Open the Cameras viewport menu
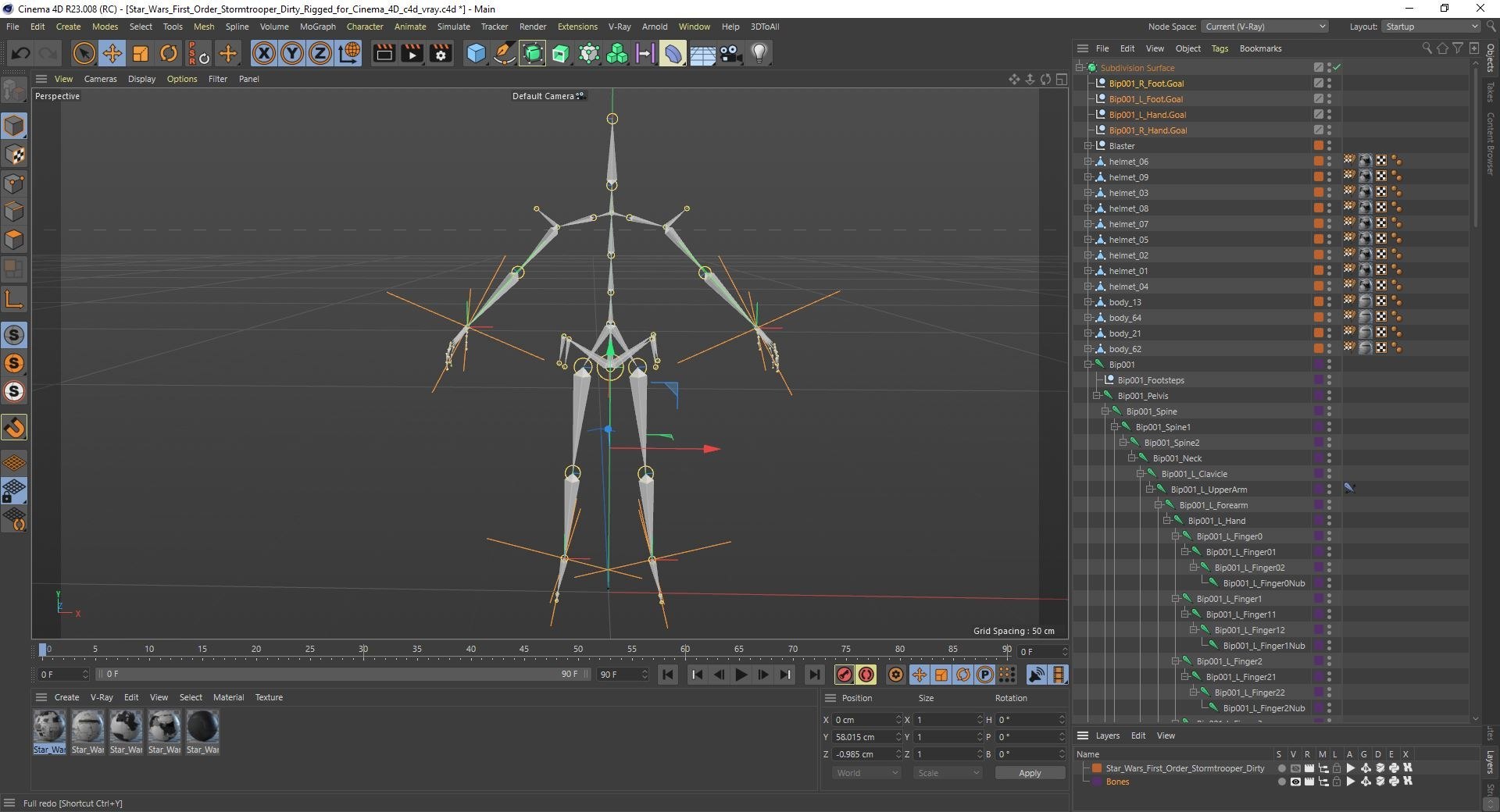The width and height of the screenshot is (1500, 812). pos(100,79)
